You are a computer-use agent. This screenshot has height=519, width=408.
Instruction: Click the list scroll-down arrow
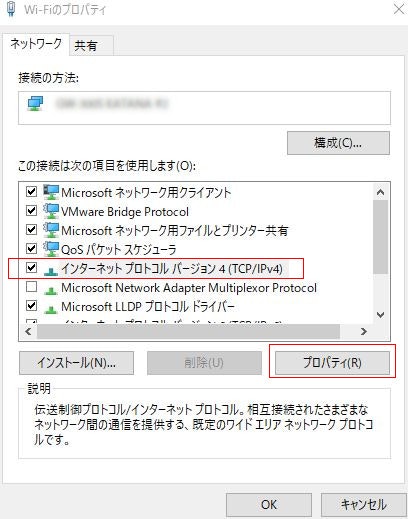click(x=380, y=314)
